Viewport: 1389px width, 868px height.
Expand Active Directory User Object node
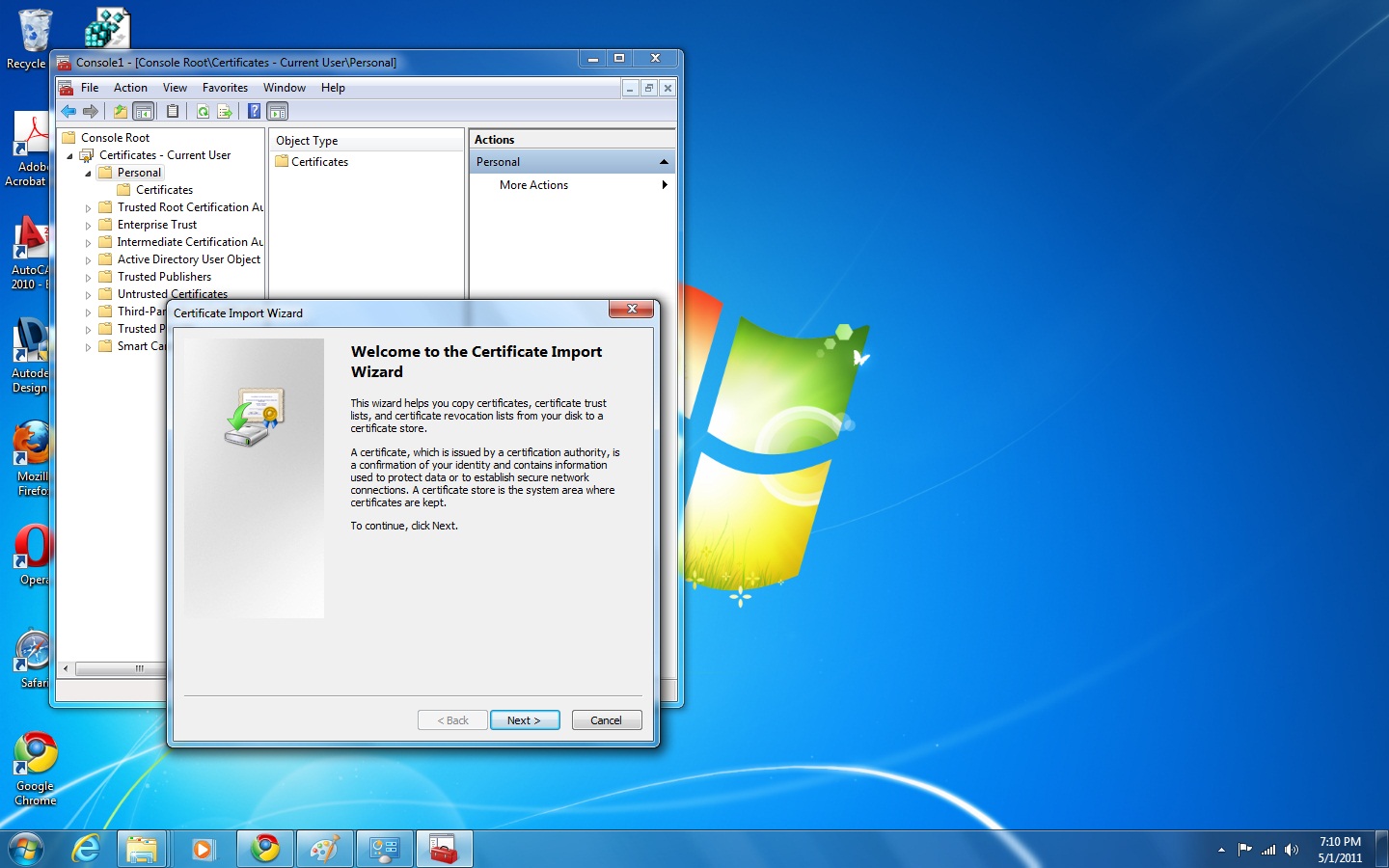88,260
